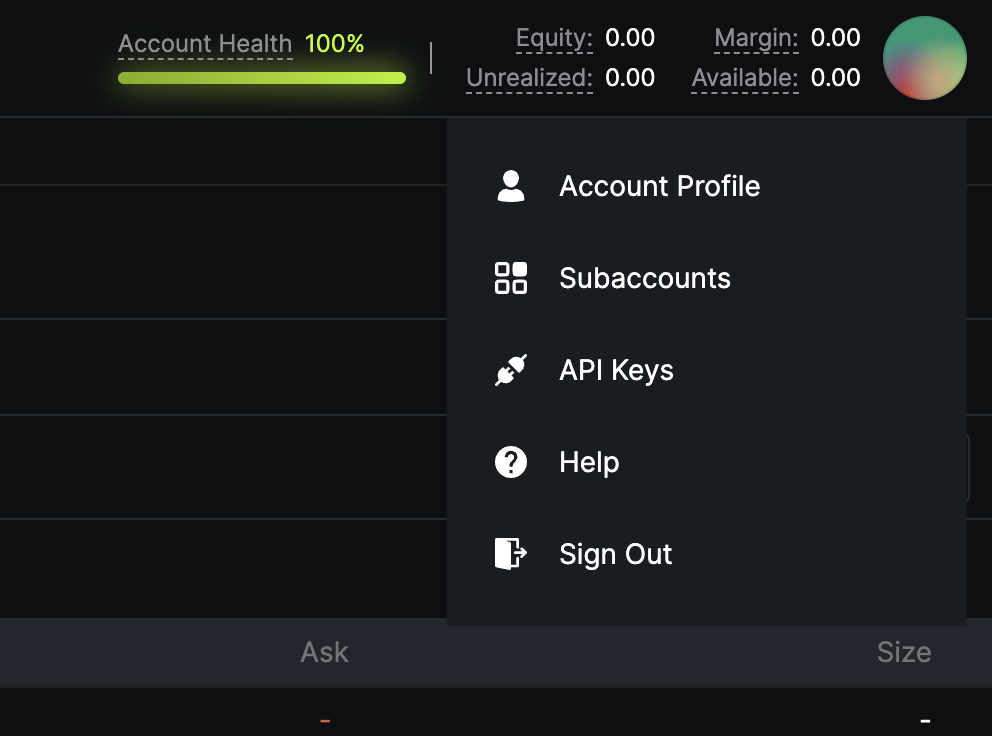Click the Subaccounts grid icon
This screenshot has width=992, height=736.
tap(511, 278)
